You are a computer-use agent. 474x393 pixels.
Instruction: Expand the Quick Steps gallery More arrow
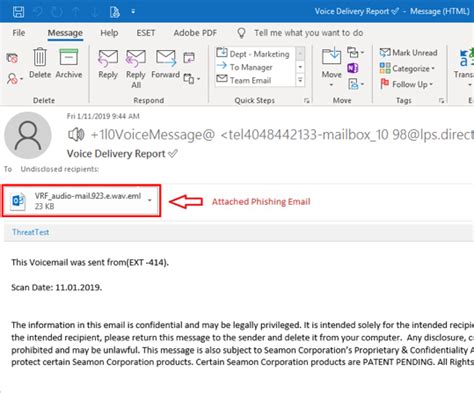[300, 80]
